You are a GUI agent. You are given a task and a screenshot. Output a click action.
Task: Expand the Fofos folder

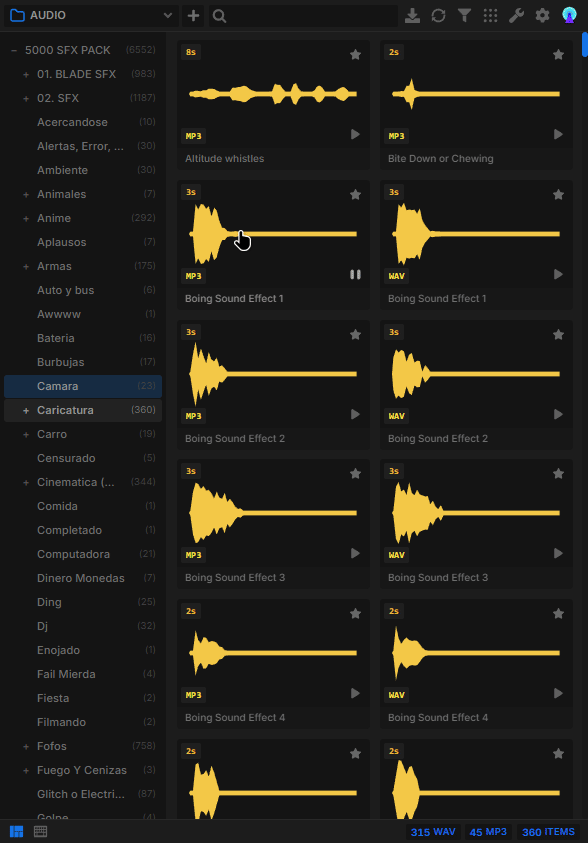(x=26, y=747)
